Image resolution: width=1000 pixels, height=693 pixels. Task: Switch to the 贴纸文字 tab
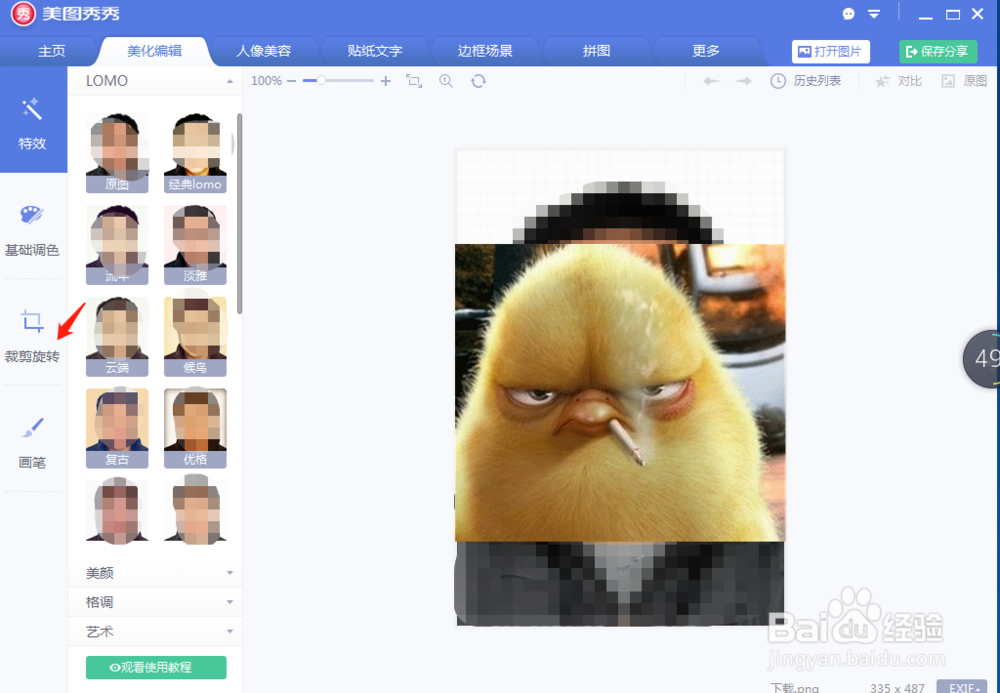(374, 51)
